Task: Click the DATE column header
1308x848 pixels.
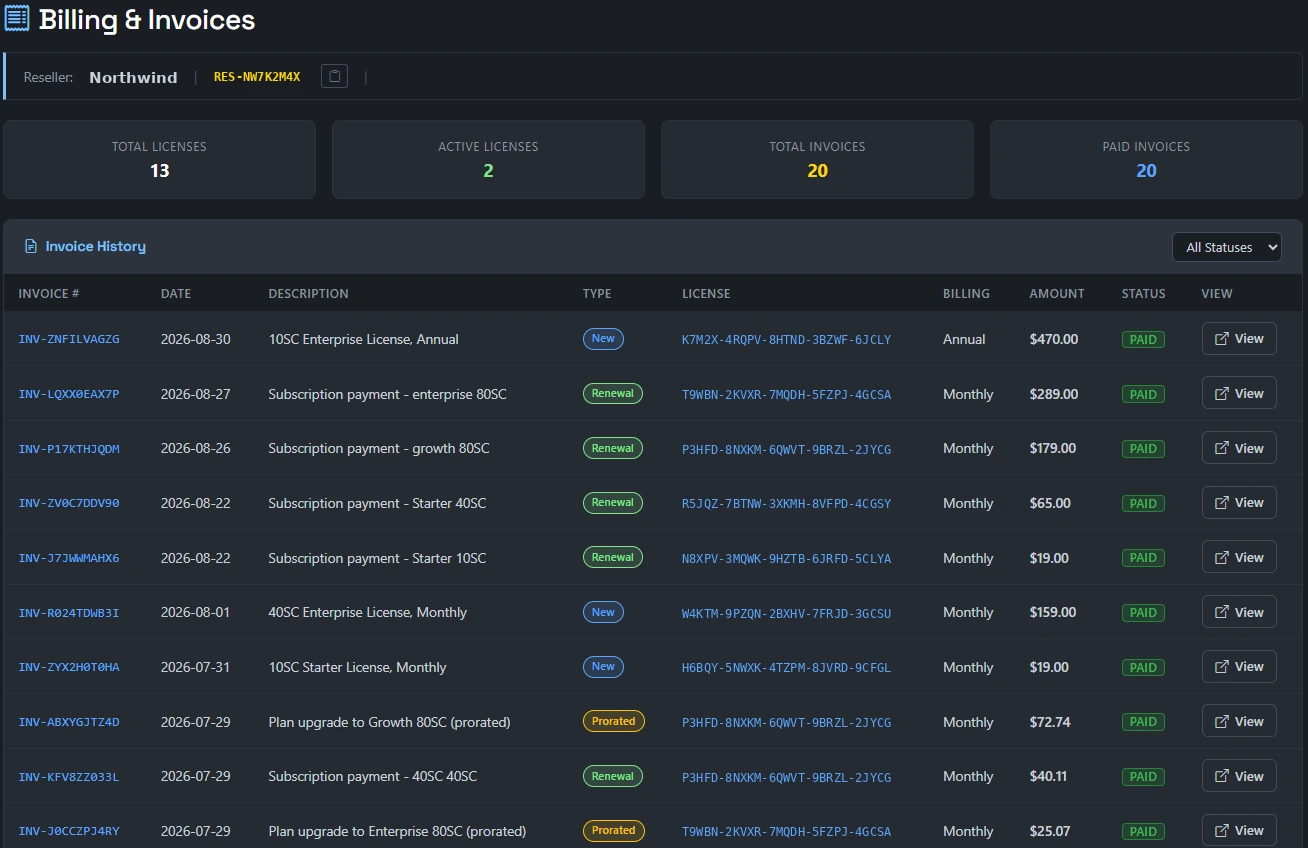Action: coord(176,294)
